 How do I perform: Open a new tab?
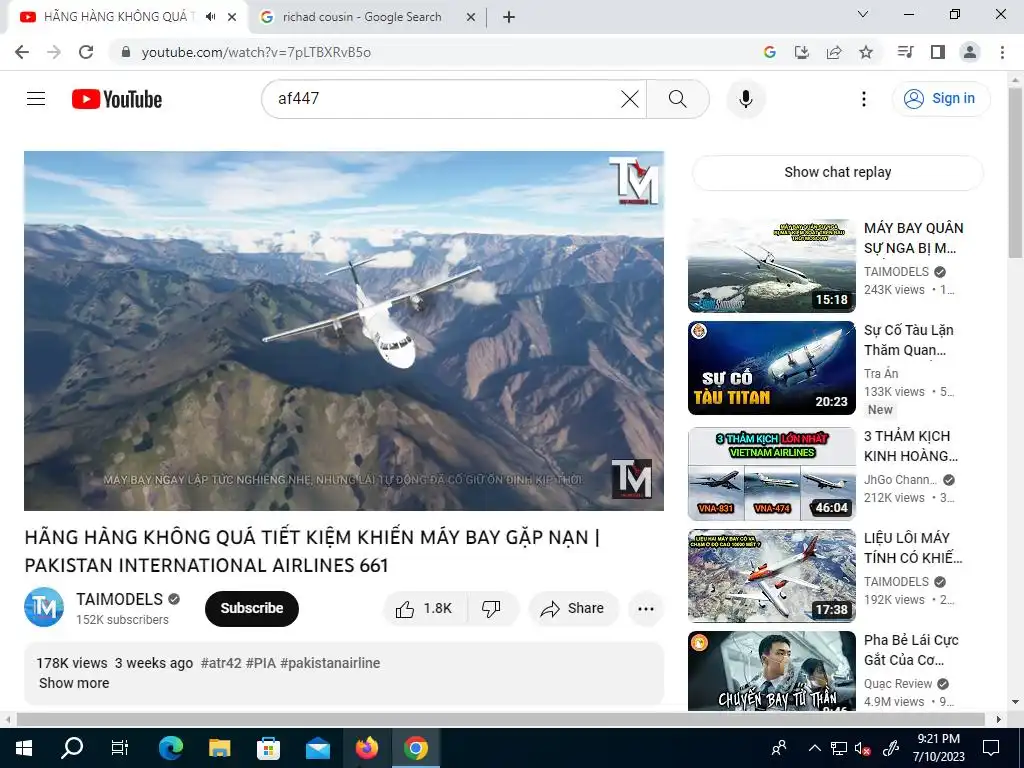[x=509, y=17]
